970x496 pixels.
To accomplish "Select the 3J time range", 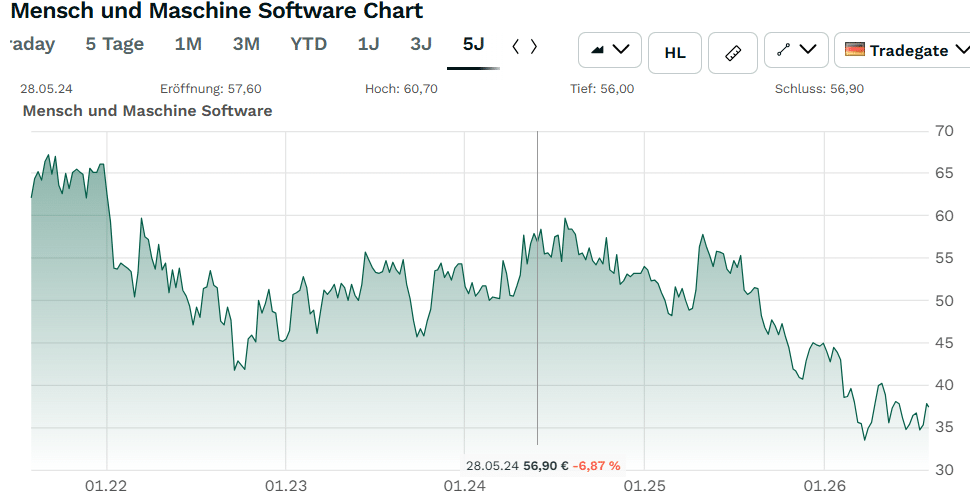I will [x=421, y=45].
